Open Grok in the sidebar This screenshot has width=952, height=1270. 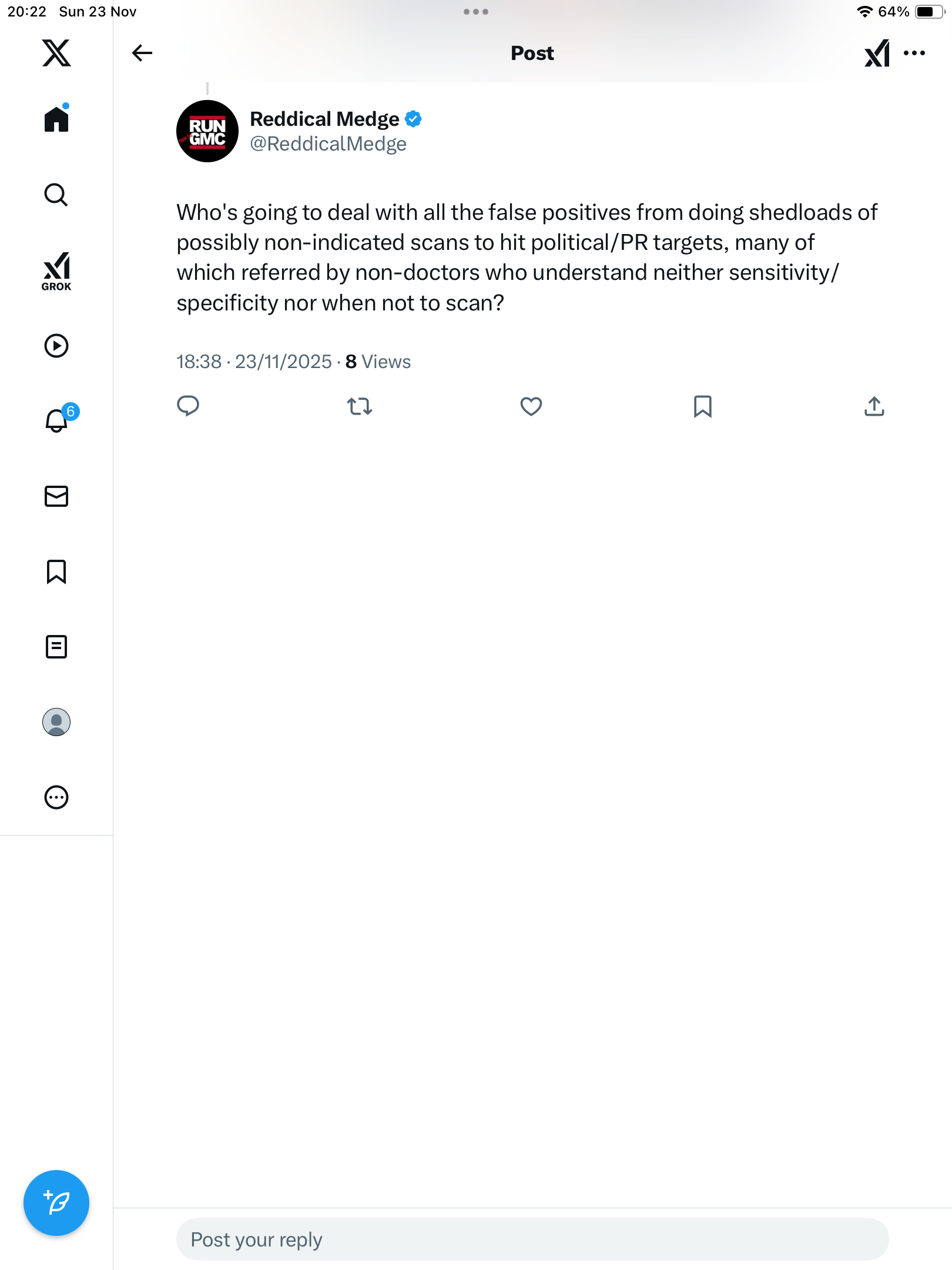56,270
